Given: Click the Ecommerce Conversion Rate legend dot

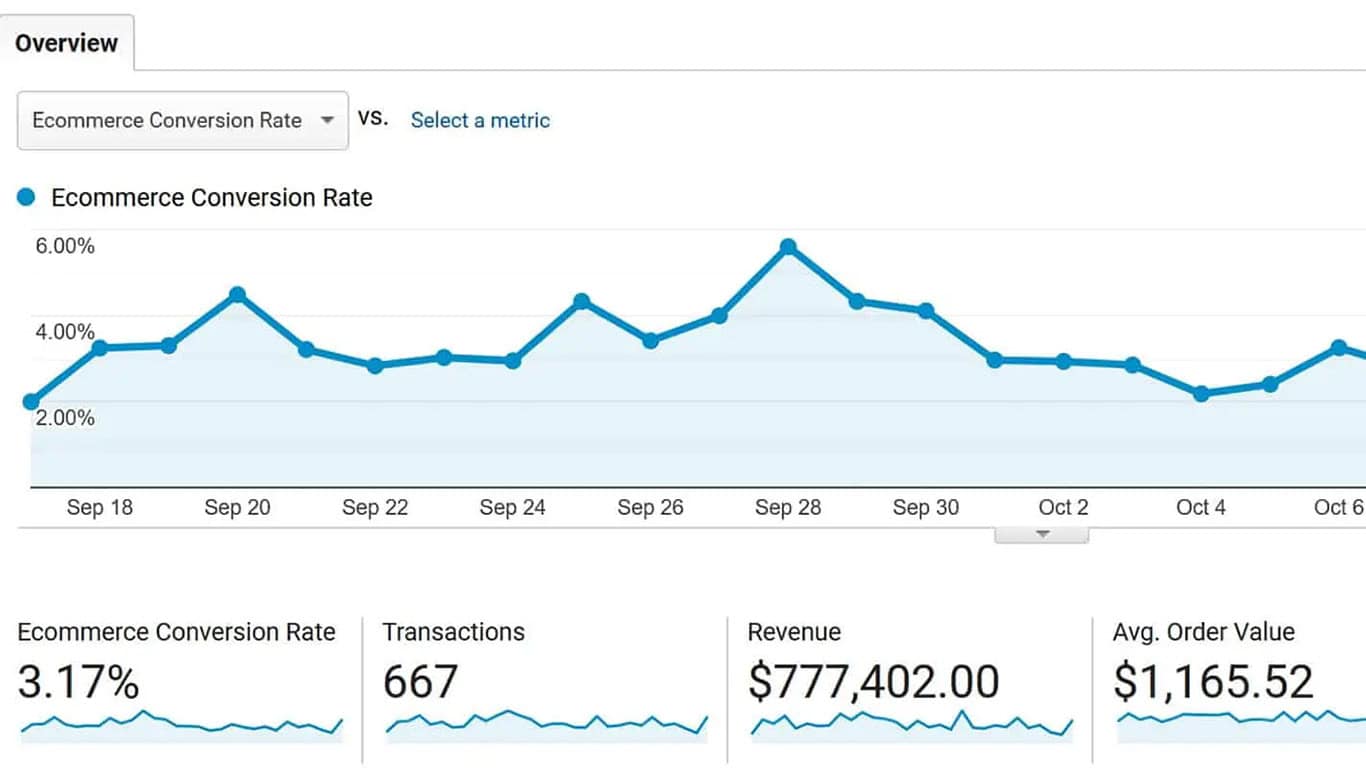Looking at the screenshot, I should pyautogui.click(x=25, y=196).
